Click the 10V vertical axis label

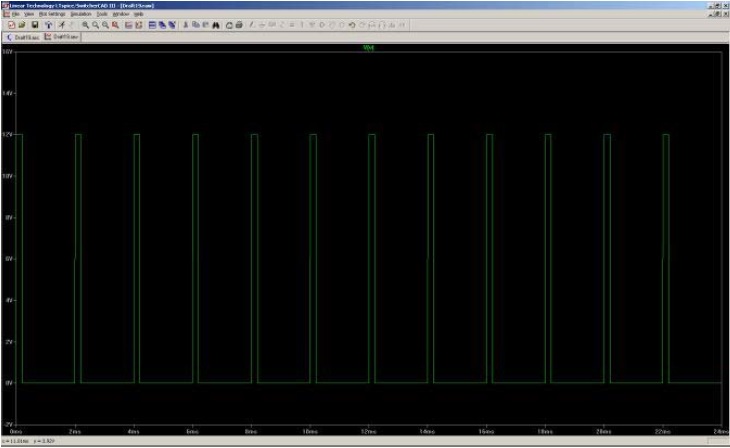7,176
